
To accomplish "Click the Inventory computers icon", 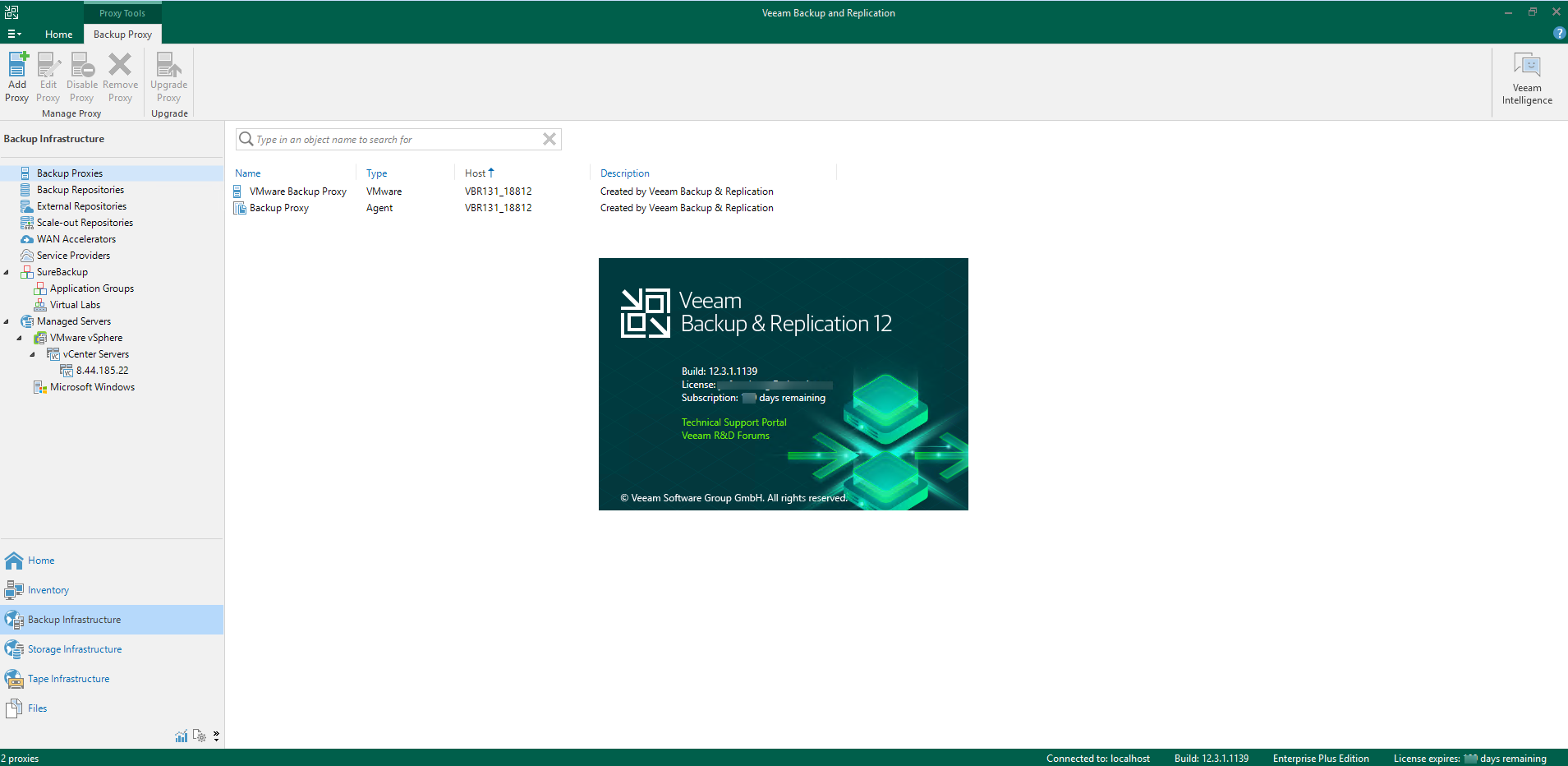I will [x=14, y=590].
